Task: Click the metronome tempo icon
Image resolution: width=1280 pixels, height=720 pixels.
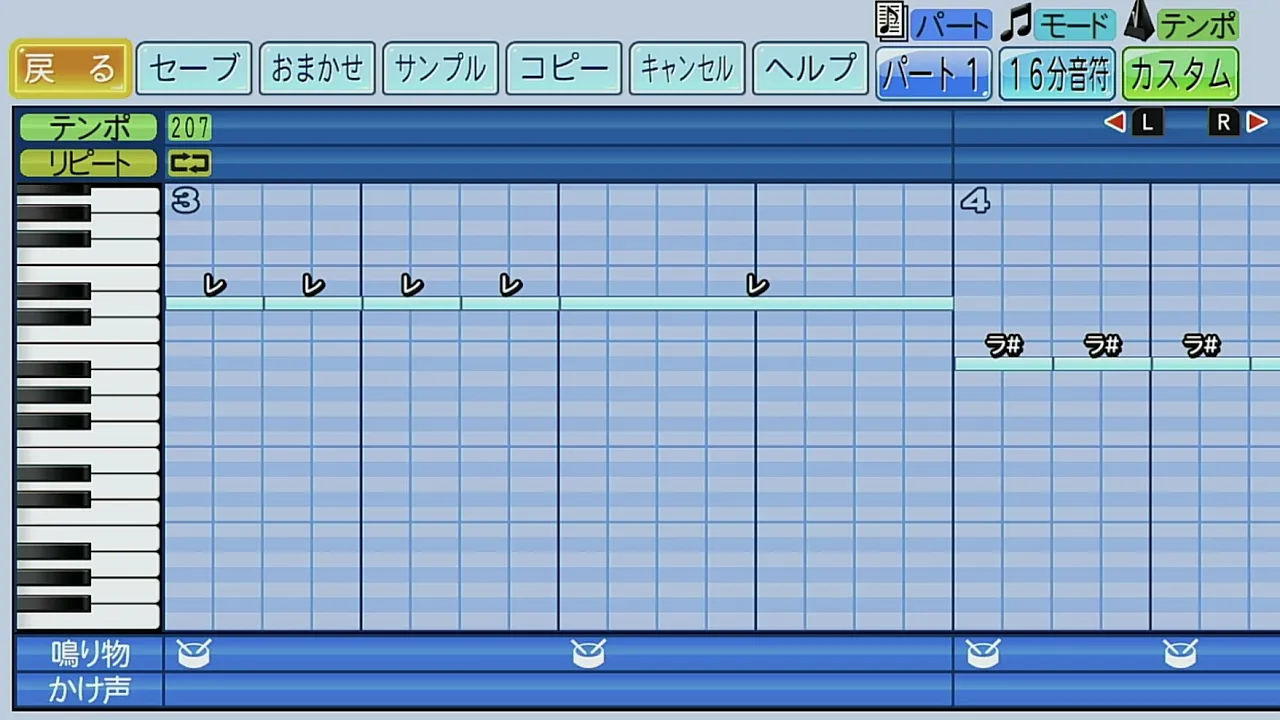Action: tap(1139, 21)
